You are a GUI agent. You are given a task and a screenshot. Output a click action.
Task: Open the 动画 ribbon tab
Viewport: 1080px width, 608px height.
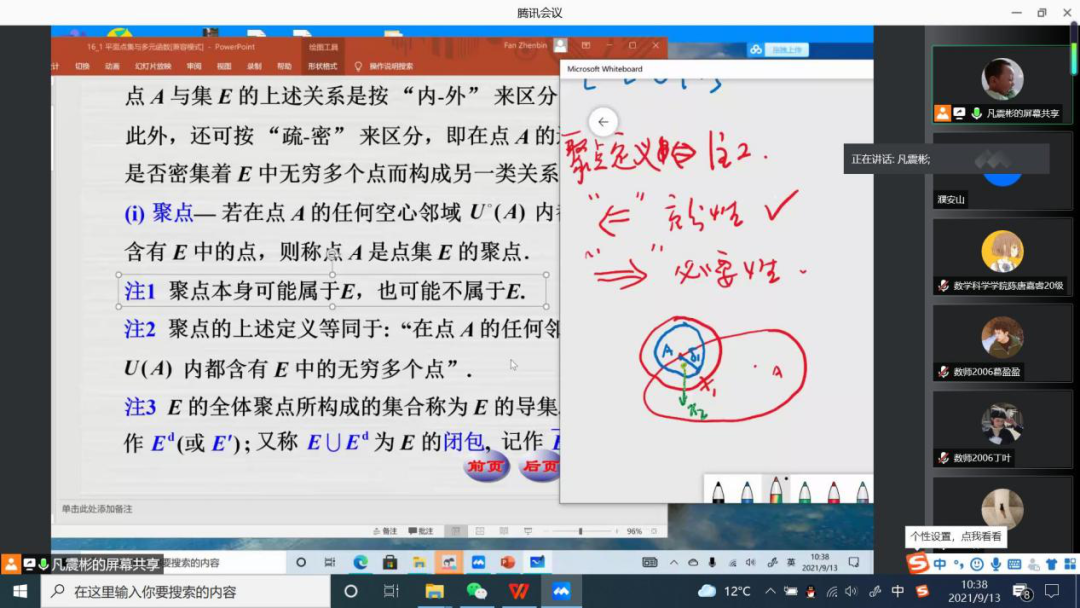tap(112, 66)
